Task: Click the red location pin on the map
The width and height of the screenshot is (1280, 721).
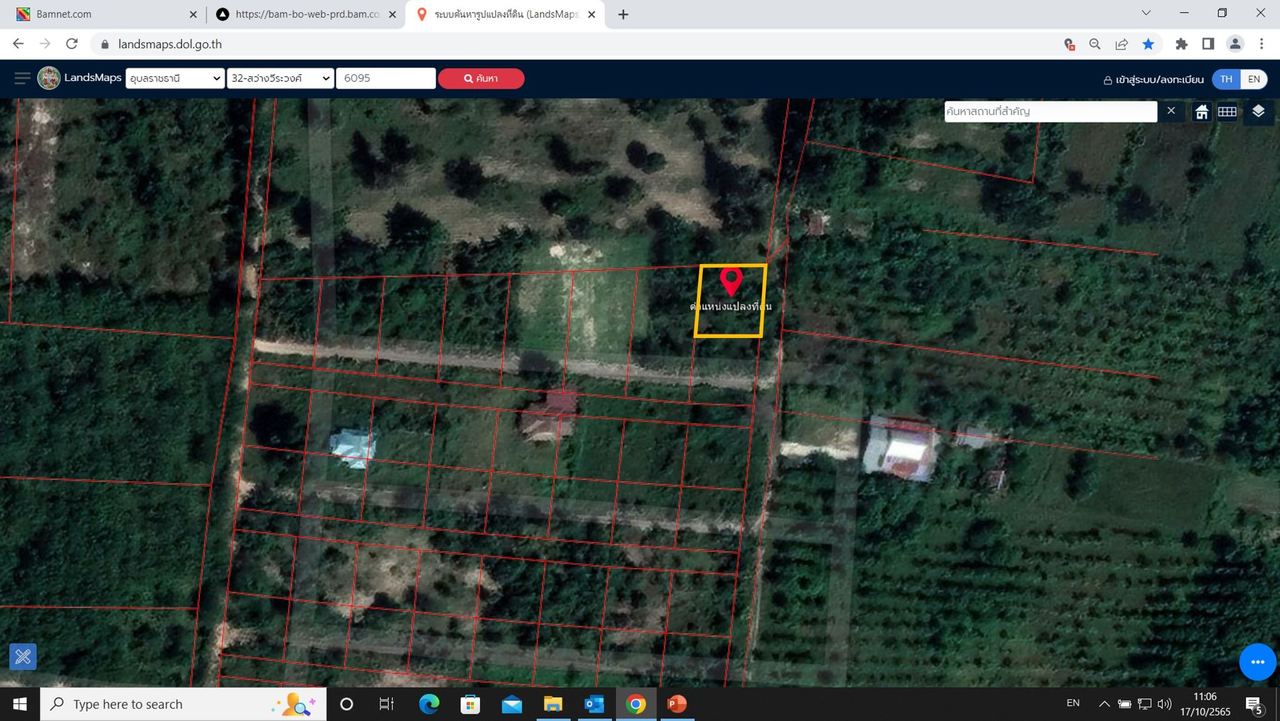Action: pos(731,280)
